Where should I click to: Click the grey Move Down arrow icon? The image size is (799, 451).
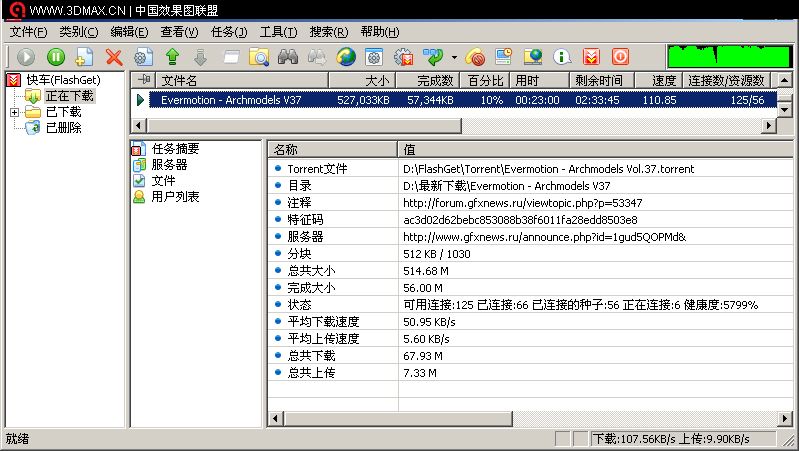coord(201,57)
